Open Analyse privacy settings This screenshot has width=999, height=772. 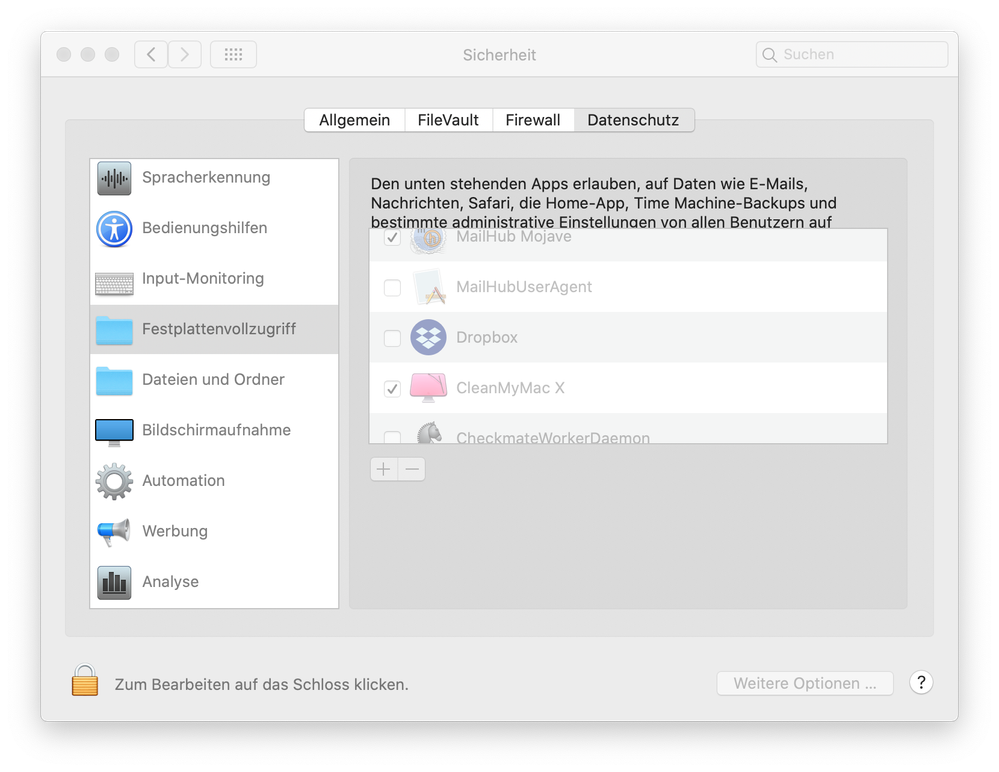[x=113, y=581]
